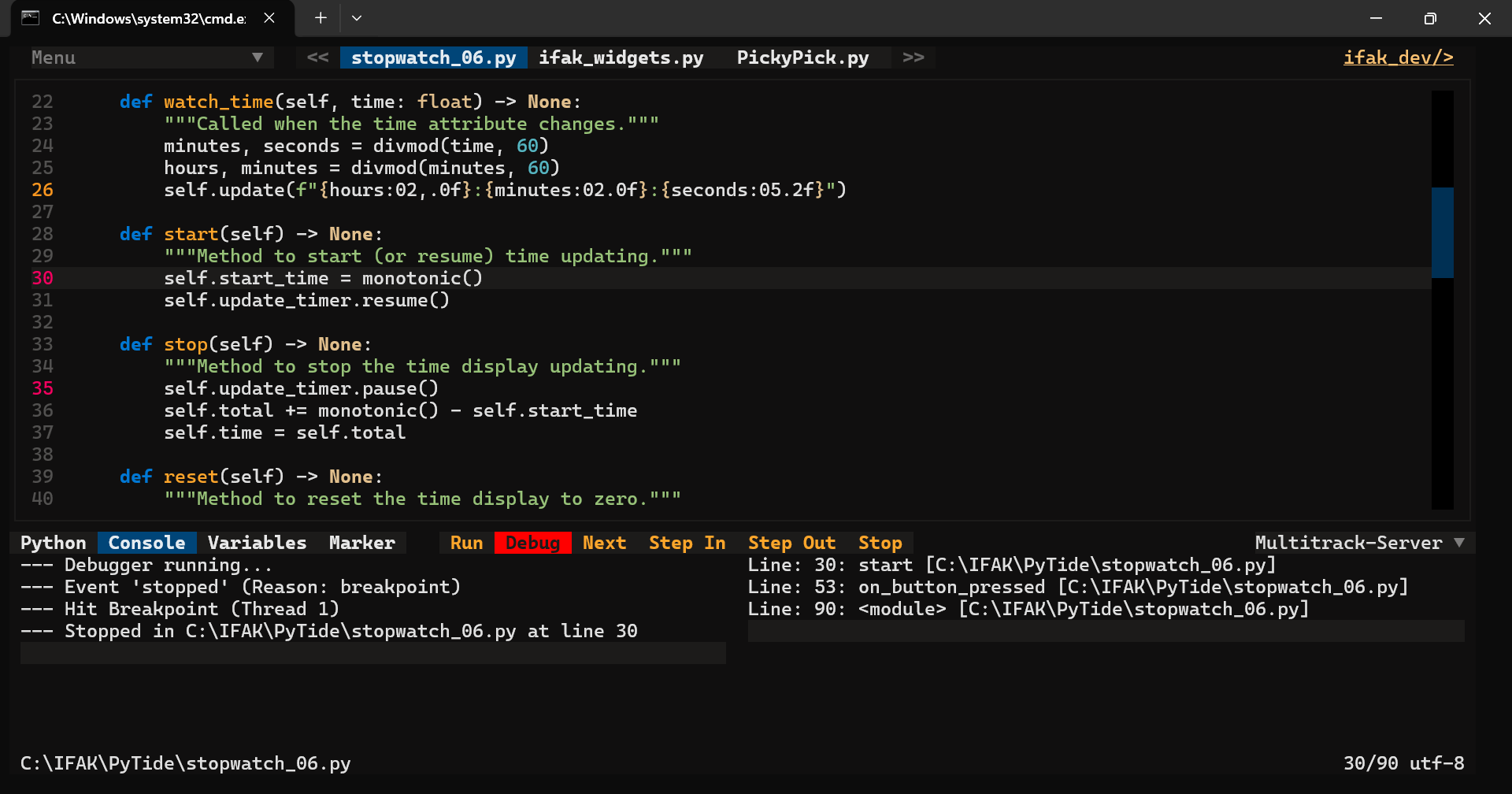Click the Next debugger button
This screenshot has width=1512, height=794.
[x=604, y=543]
